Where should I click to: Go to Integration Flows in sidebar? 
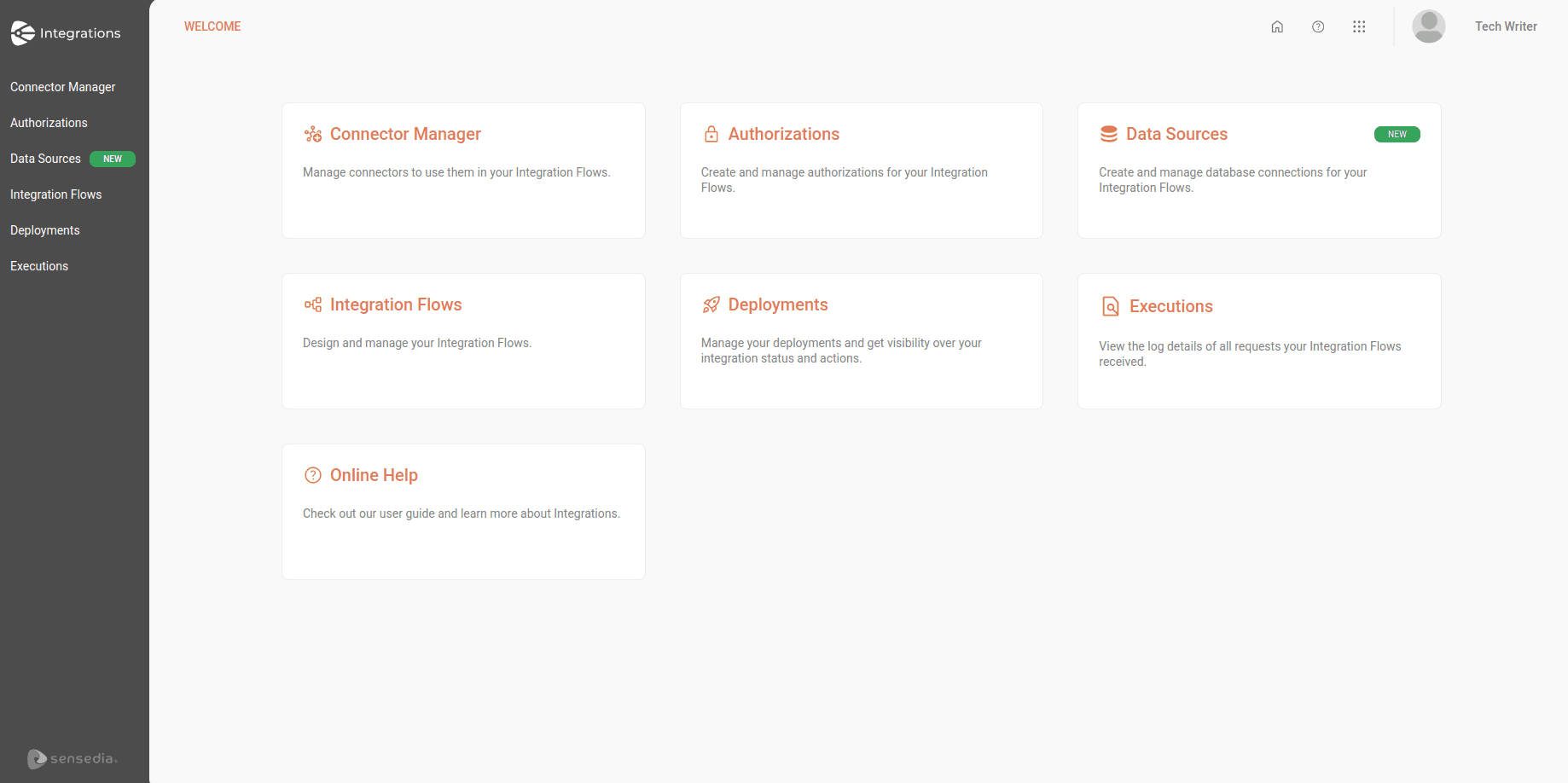tap(55, 194)
